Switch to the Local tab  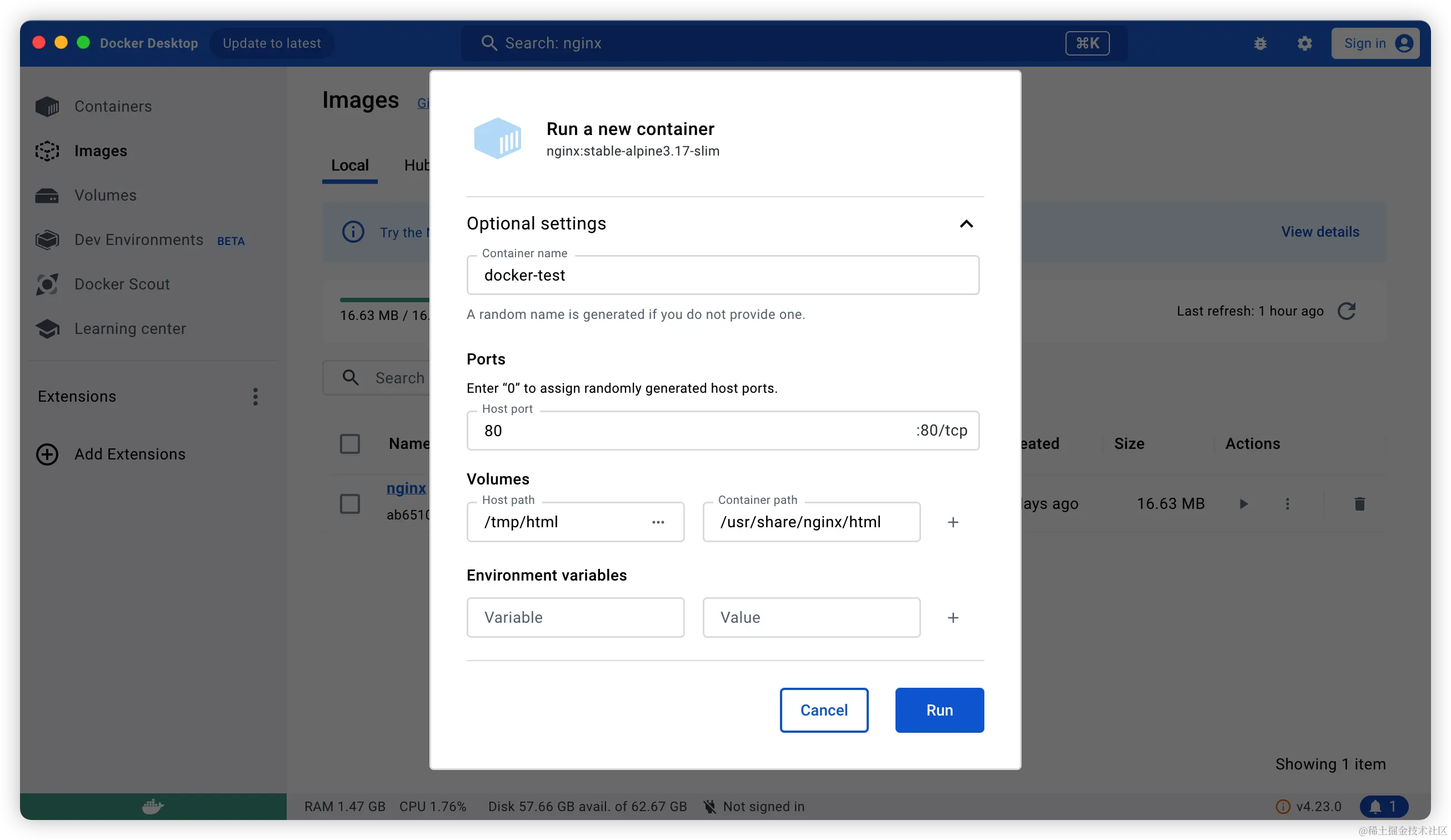(349, 166)
